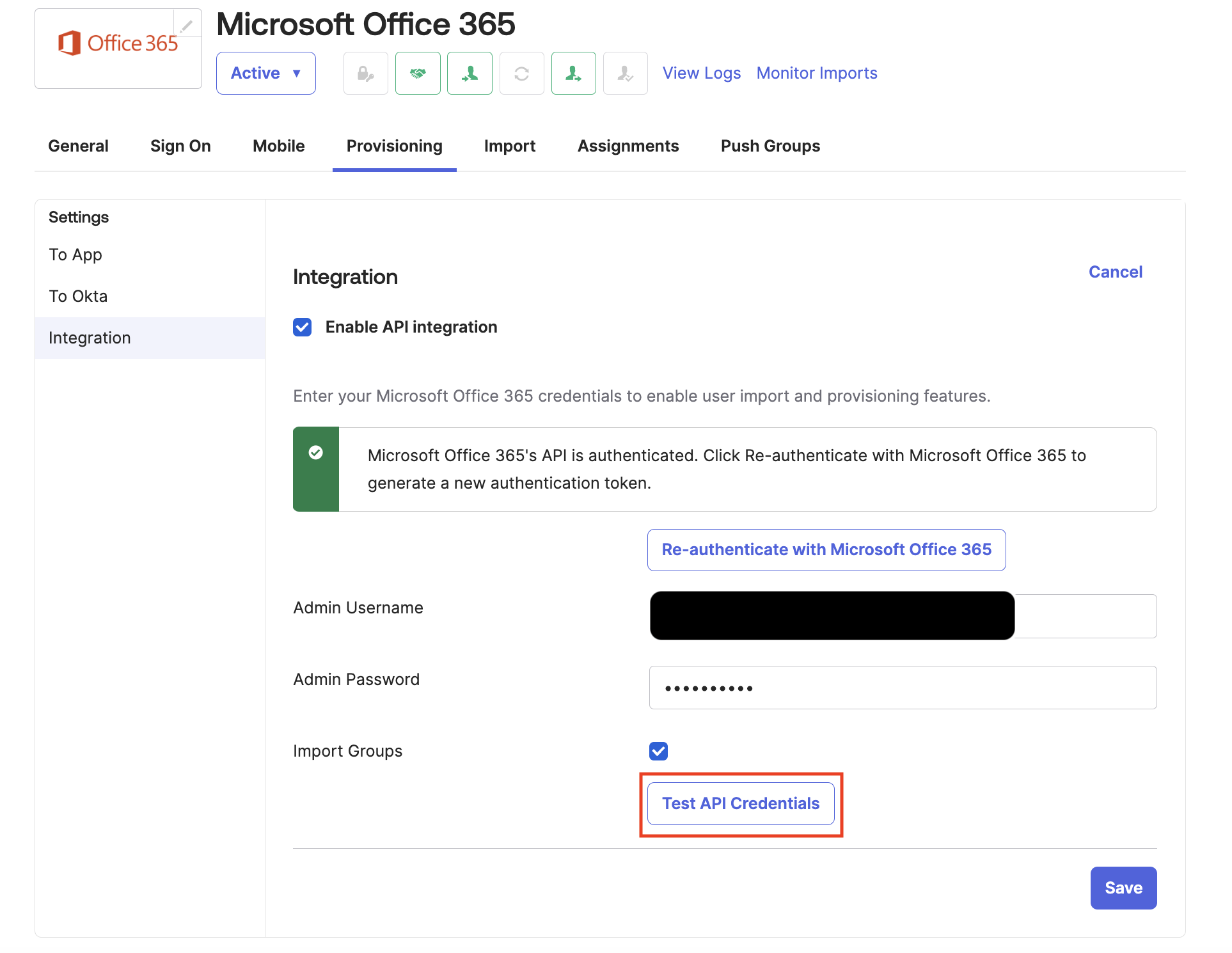The height and width of the screenshot is (953, 1232).
Task: Toggle the Import Groups checkbox
Action: pyautogui.click(x=658, y=751)
